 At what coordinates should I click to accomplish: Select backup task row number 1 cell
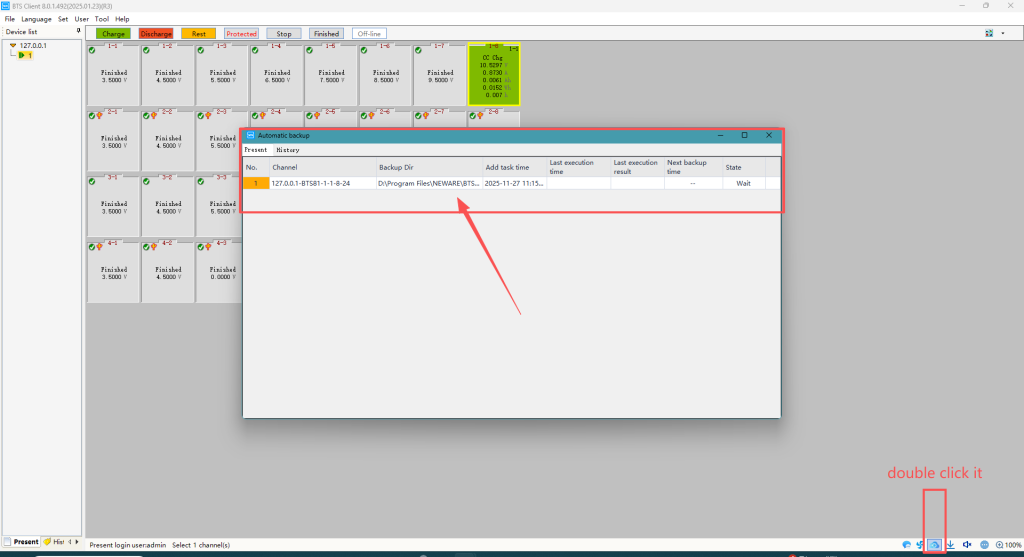click(x=255, y=183)
